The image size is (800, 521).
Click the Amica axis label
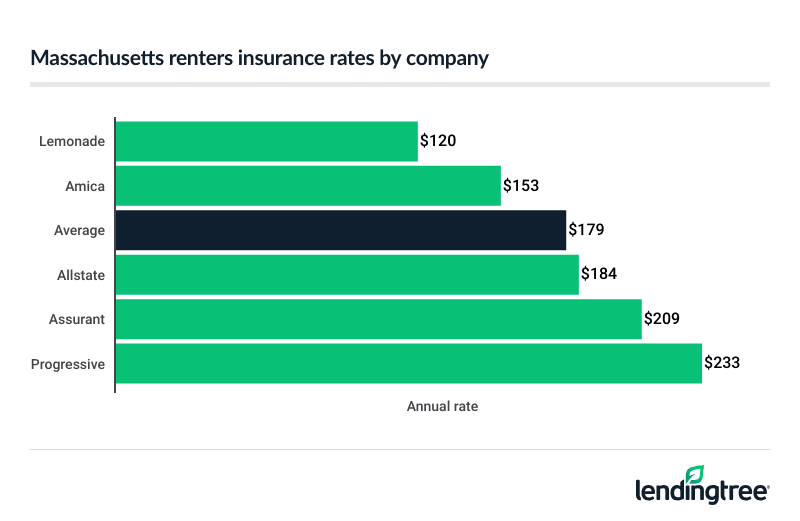click(86, 186)
